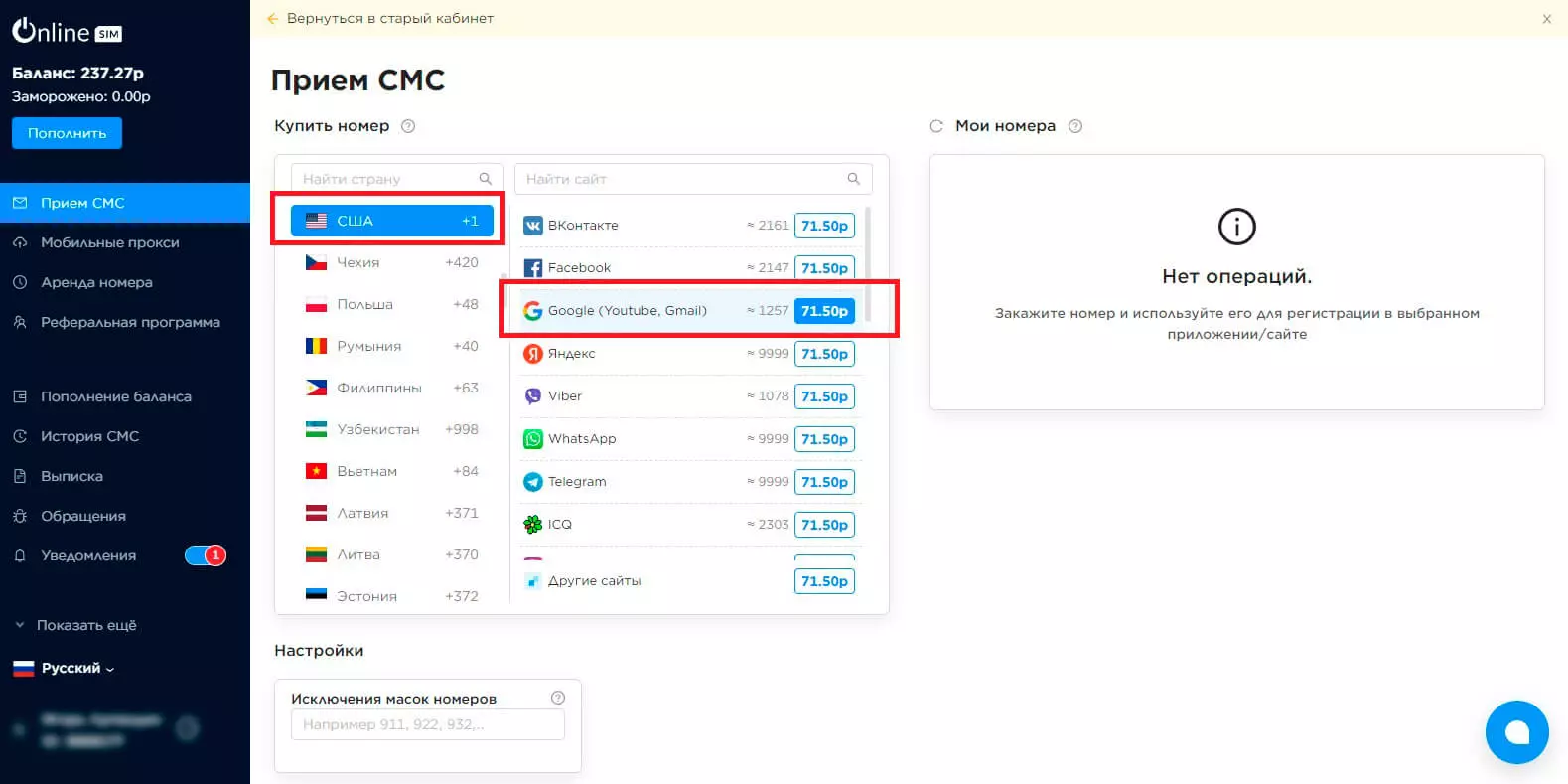Buy Яндекс number for 71.50р
The height and width of the screenshot is (784, 1568).
[824, 354]
